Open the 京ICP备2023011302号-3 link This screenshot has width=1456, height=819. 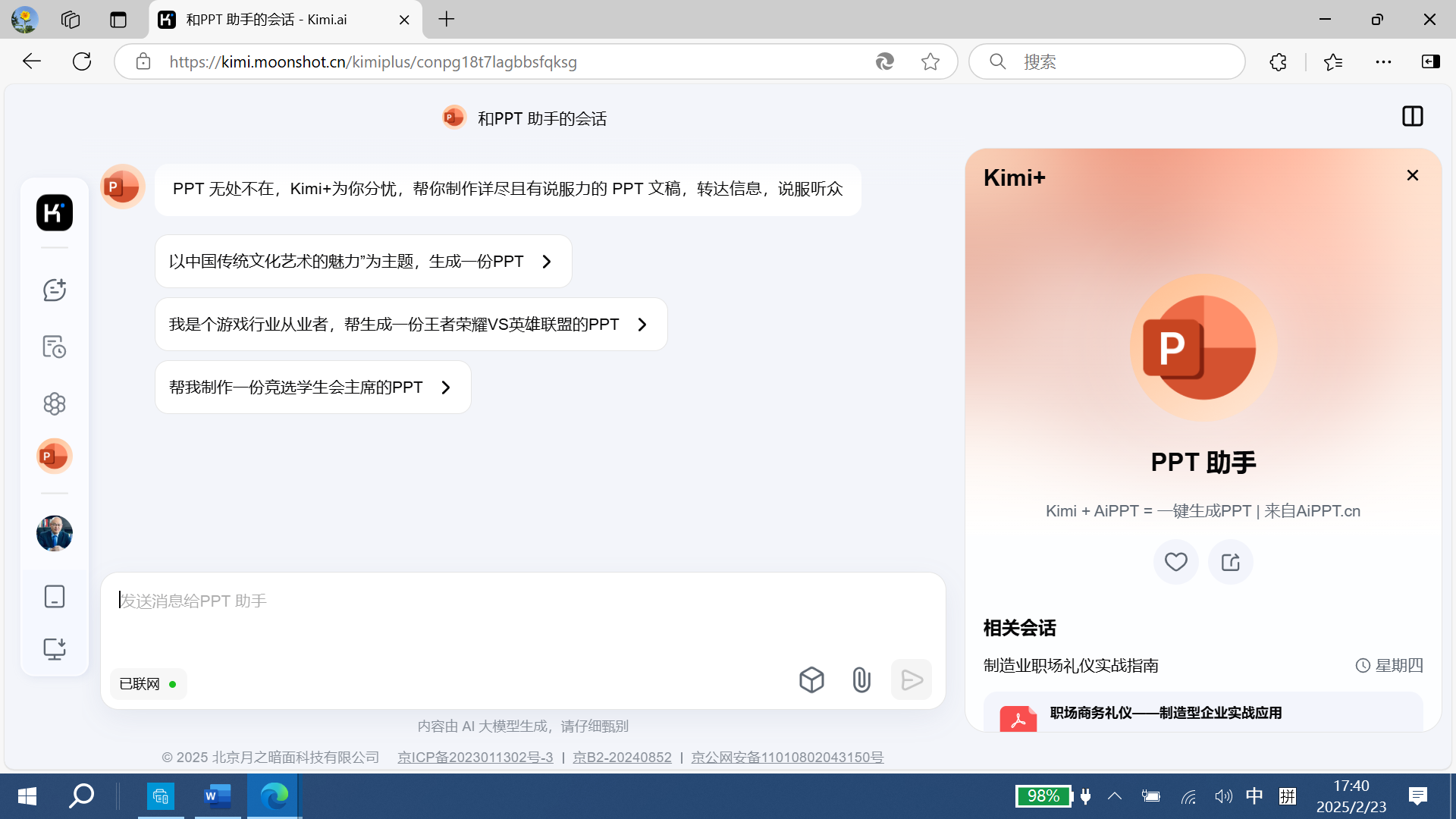pyautogui.click(x=475, y=758)
